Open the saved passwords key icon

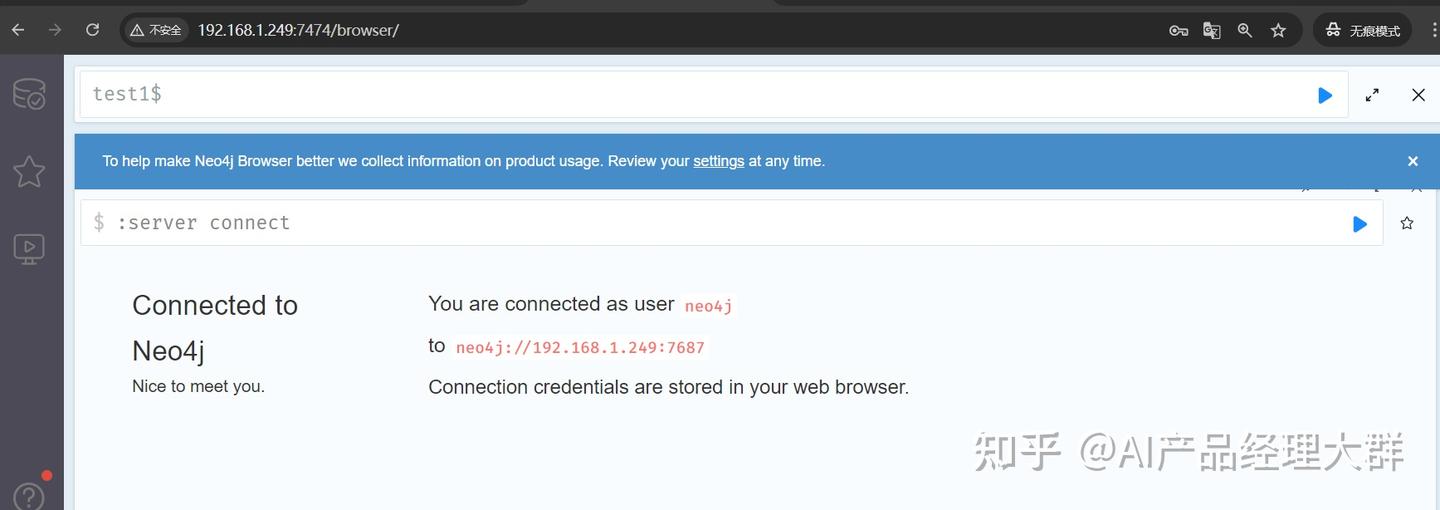[1178, 30]
